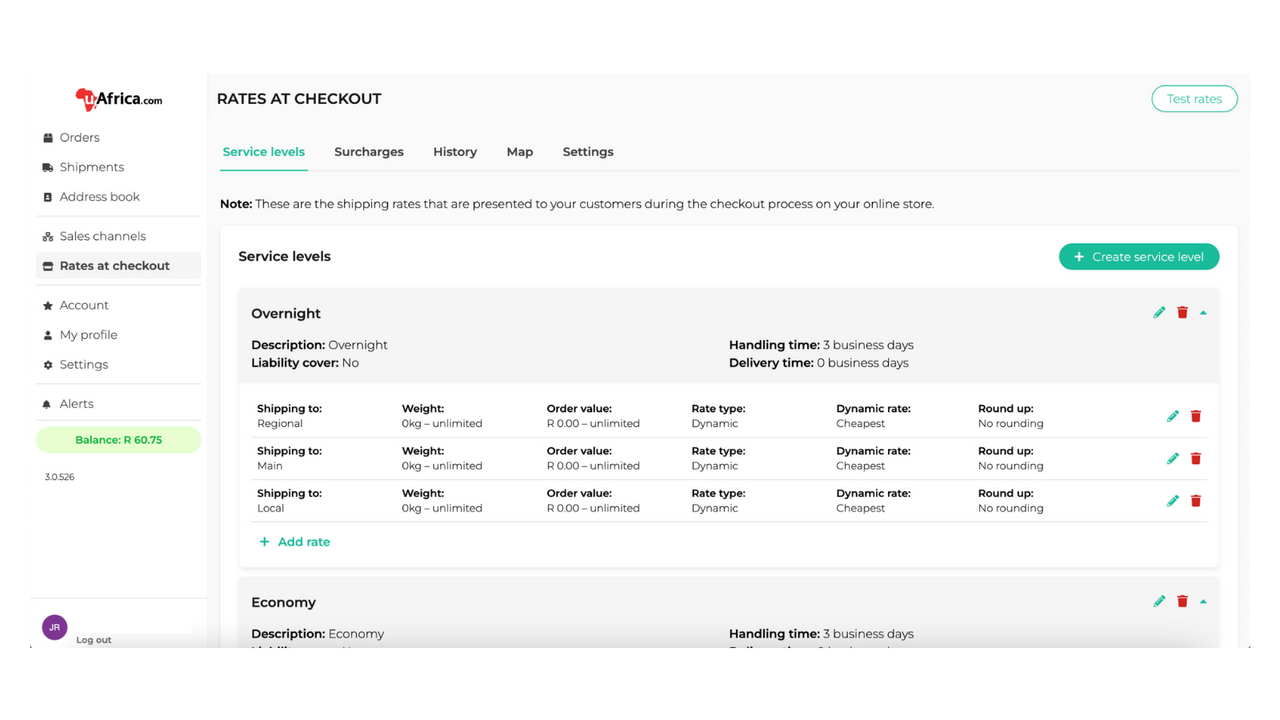1280x720 pixels.
Task: Collapse the Economy service level section
Action: tap(1203, 602)
